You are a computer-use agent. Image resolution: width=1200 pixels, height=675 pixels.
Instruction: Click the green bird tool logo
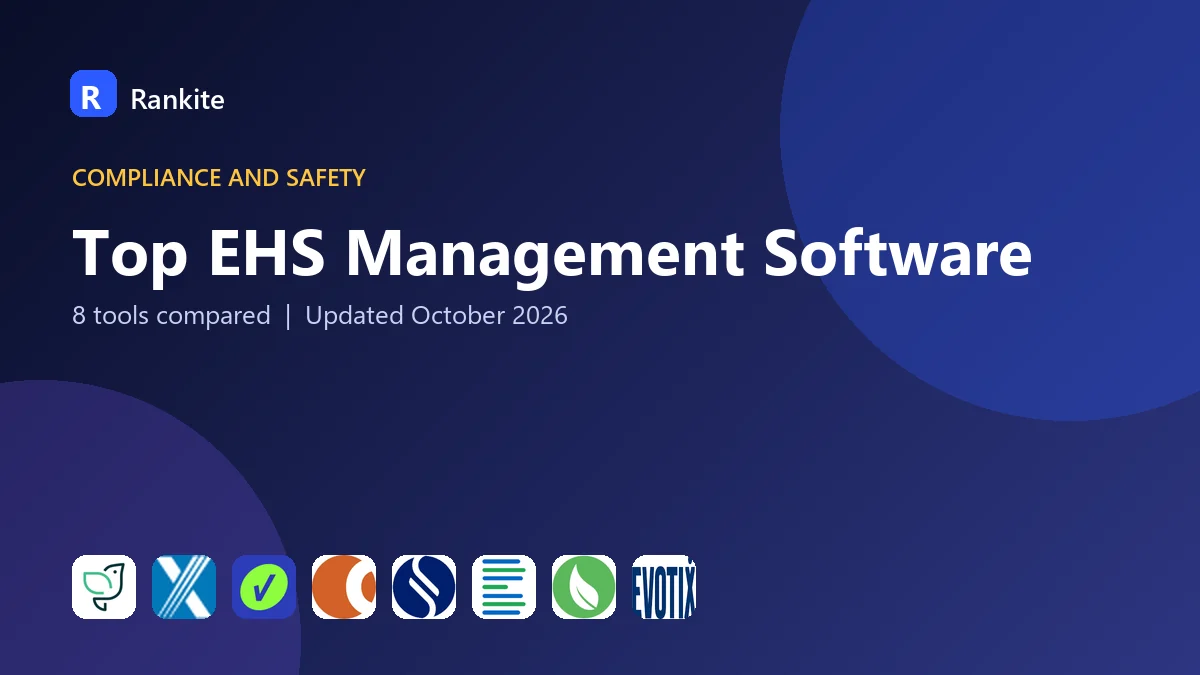104,587
